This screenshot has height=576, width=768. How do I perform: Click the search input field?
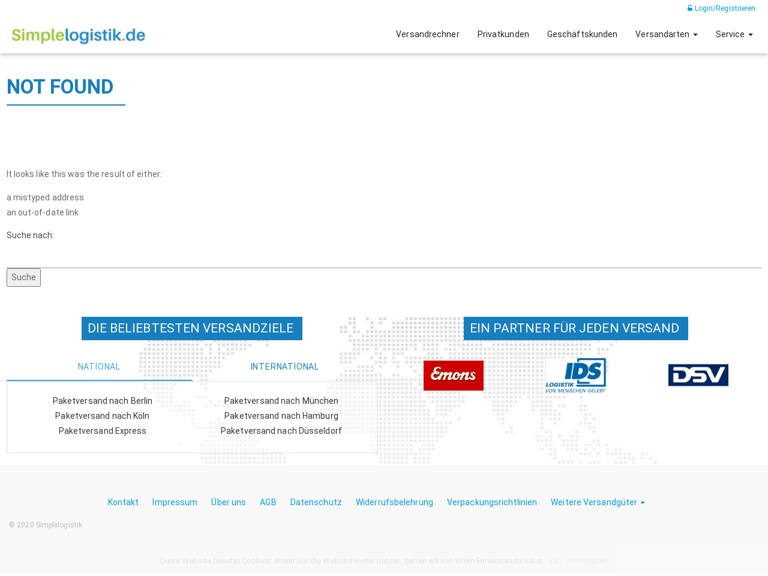point(384,257)
